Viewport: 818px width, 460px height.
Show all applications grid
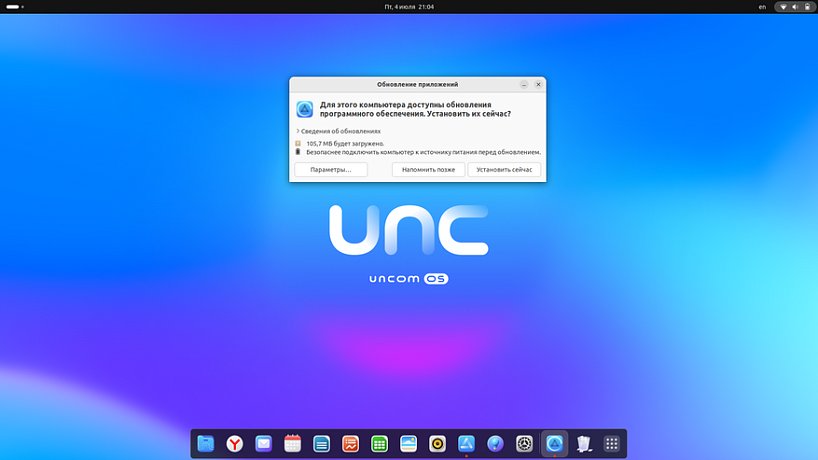click(612, 444)
